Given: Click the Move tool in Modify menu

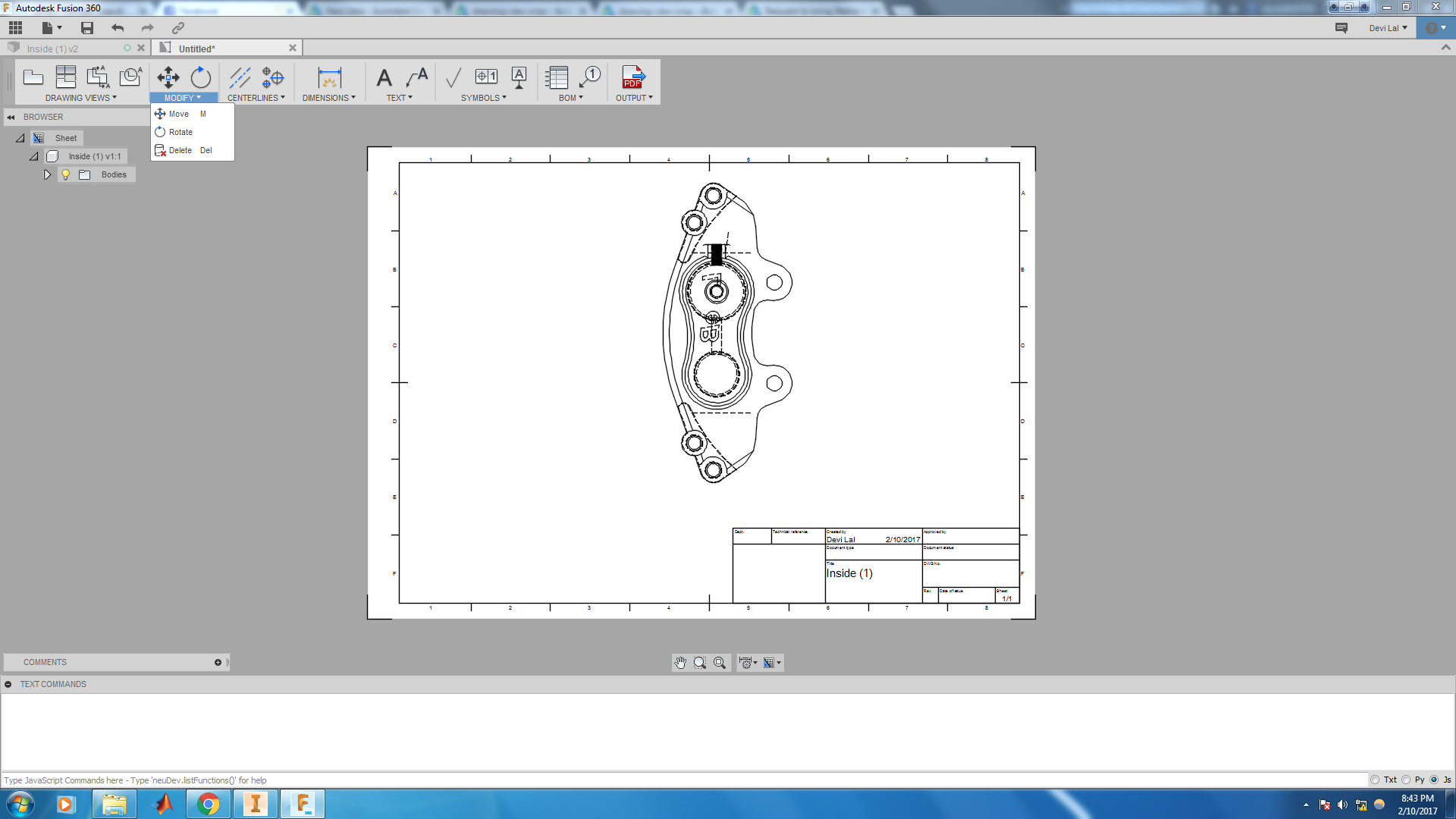Looking at the screenshot, I should pos(178,113).
